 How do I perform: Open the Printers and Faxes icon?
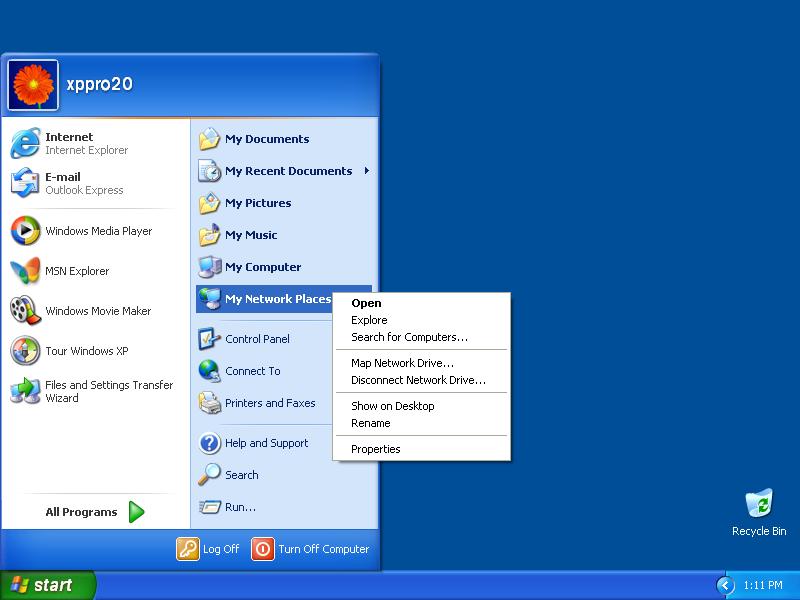coord(209,403)
